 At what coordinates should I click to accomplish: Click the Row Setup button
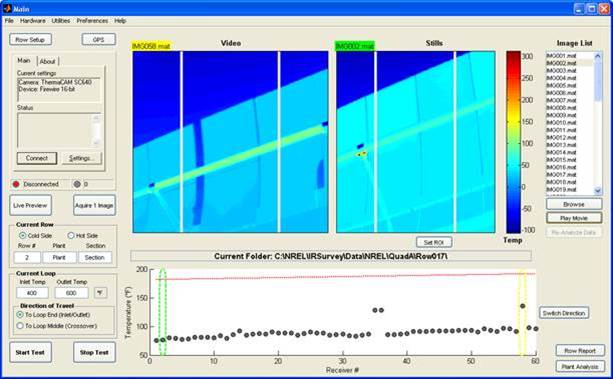[30, 40]
